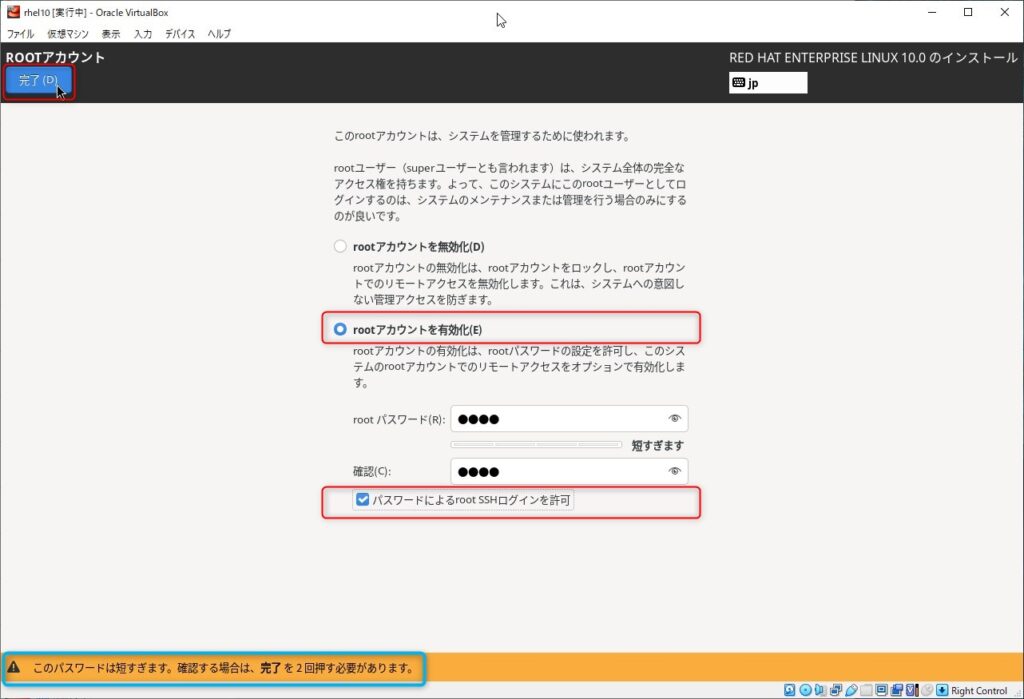1024x699 pixels.
Task: Click the hard disk activity icon in status bar
Action: coord(790,690)
